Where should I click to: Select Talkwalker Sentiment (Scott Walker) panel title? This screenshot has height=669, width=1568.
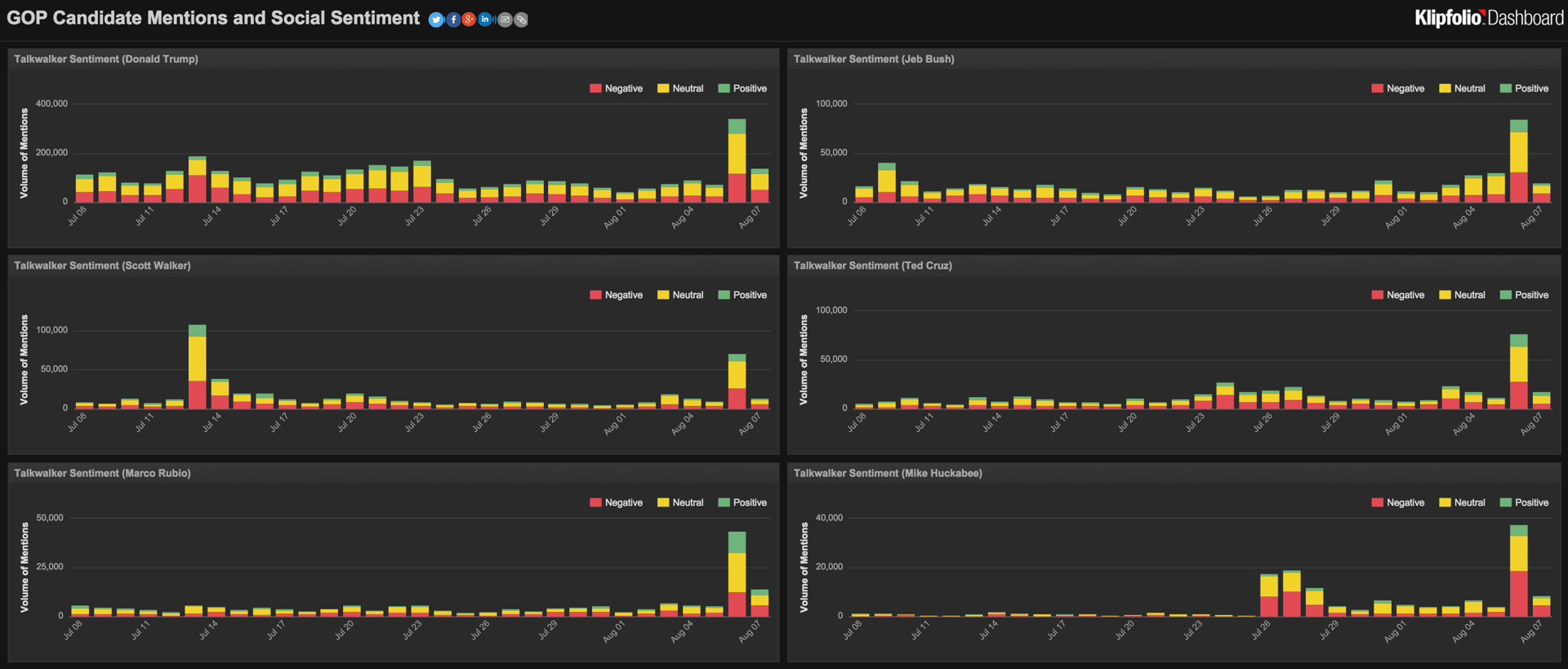point(102,265)
